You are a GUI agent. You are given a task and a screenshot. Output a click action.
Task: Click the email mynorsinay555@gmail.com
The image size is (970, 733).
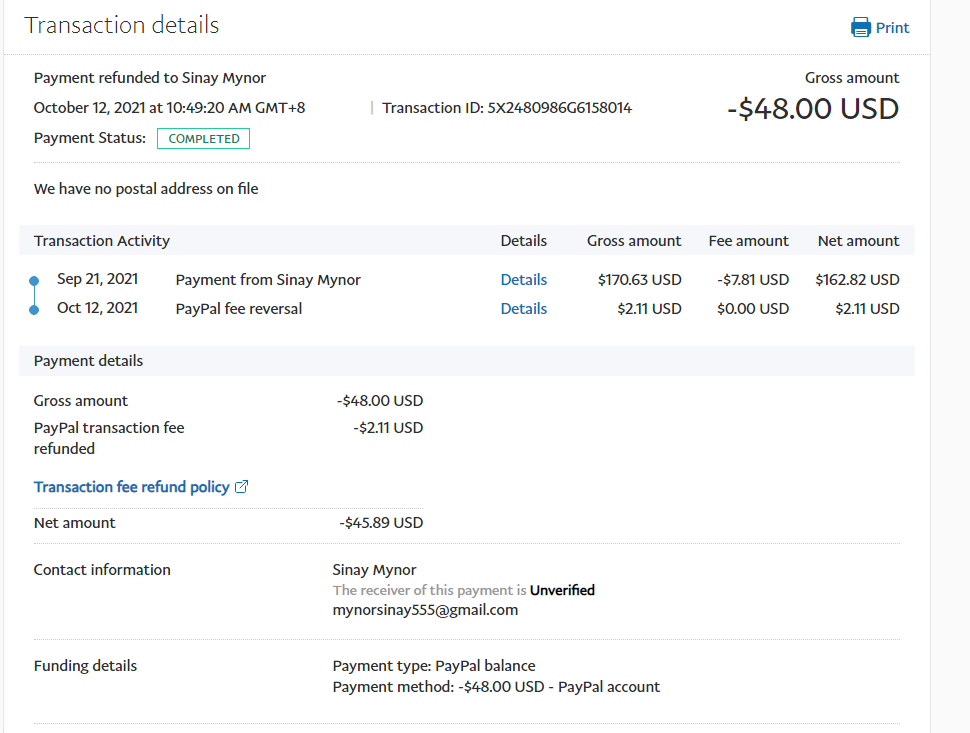[425, 610]
